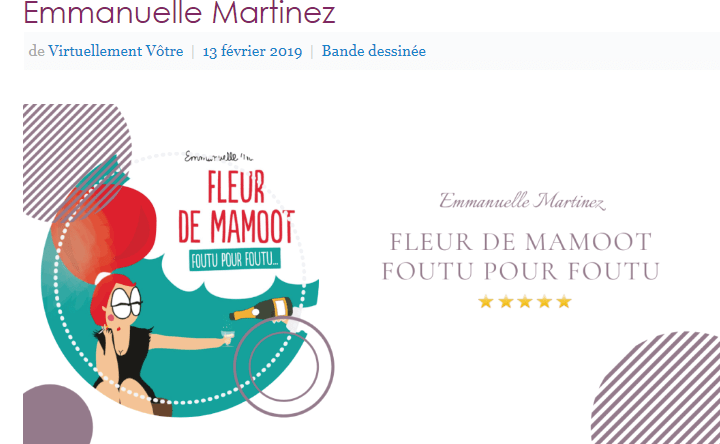
Task: Click the last gold rating star
Action: point(564,302)
